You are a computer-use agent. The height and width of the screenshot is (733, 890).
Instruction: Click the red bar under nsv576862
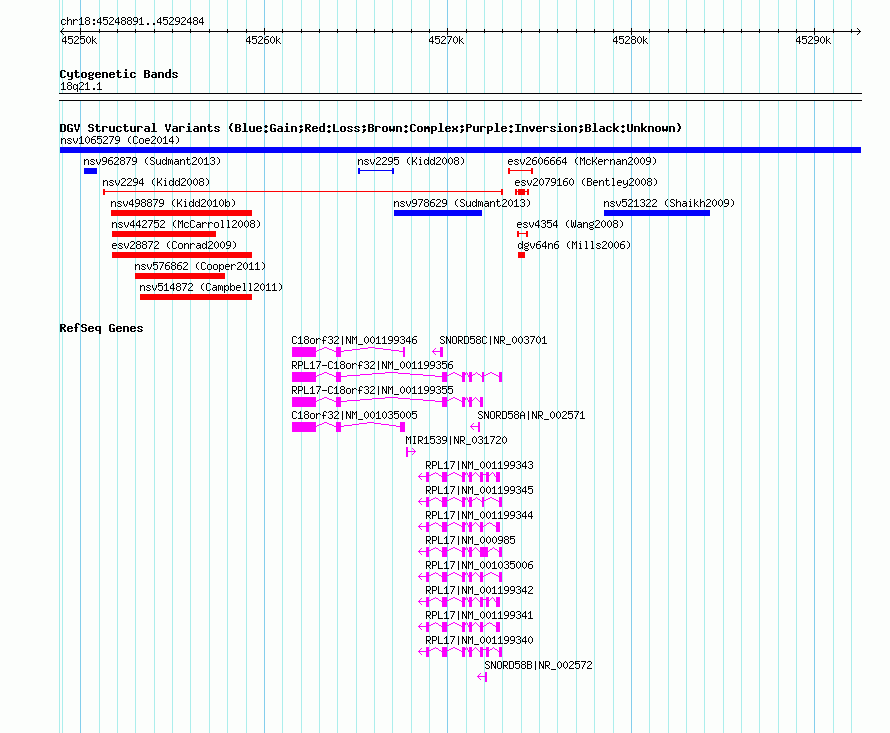(180, 276)
